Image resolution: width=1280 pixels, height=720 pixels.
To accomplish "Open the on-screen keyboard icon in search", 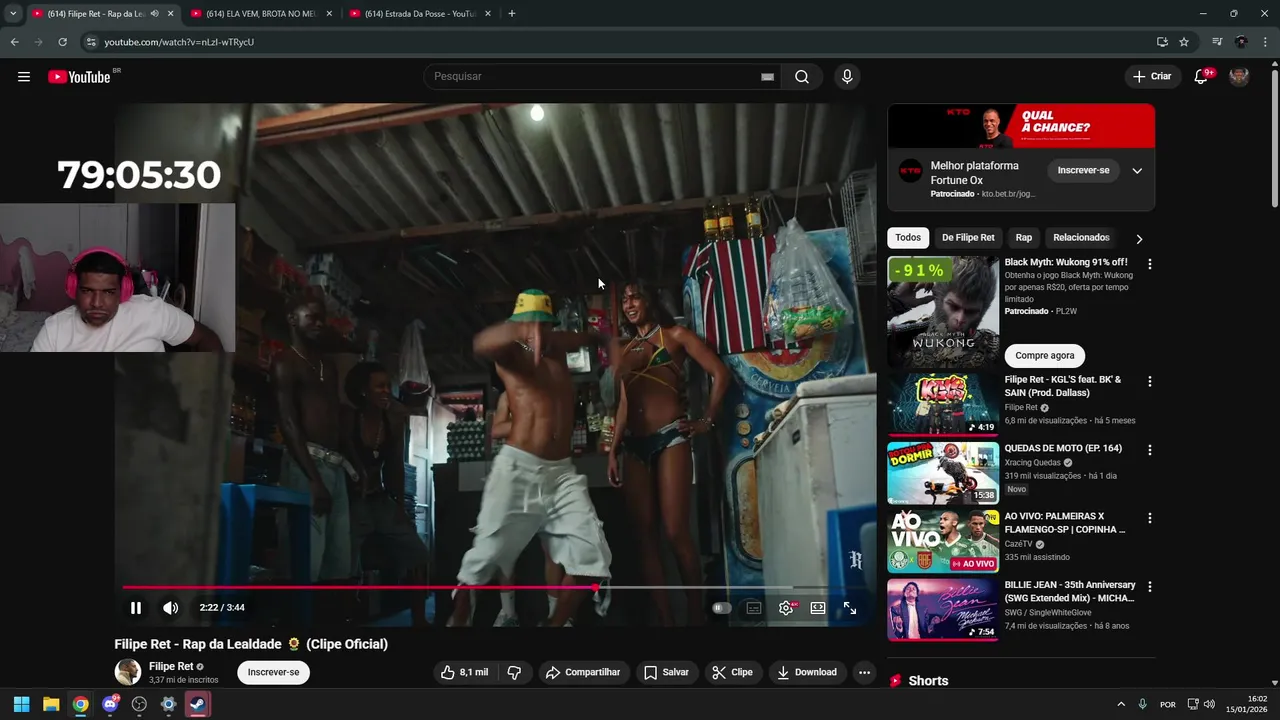I will point(767,77).
